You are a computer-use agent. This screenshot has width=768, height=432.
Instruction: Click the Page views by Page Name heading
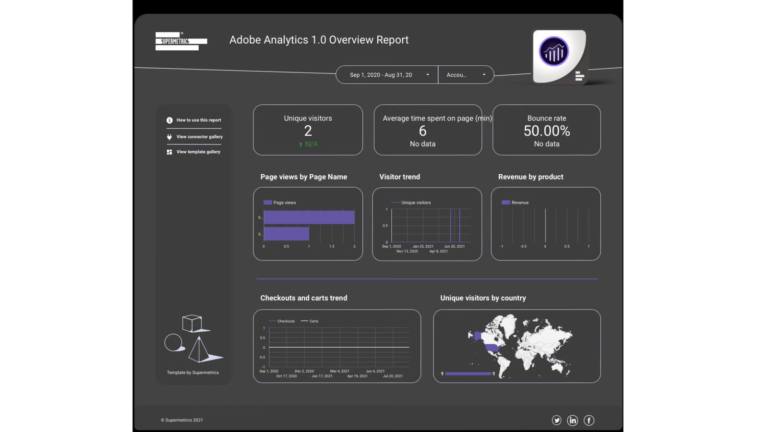[304, 177]
